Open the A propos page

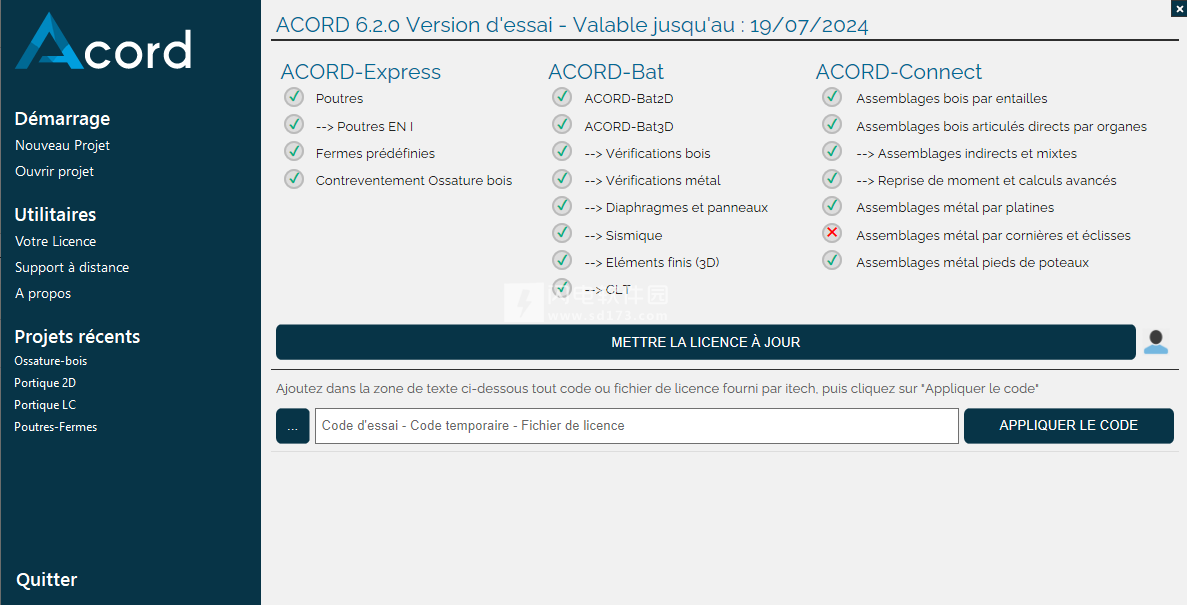(x=43, y=294)
